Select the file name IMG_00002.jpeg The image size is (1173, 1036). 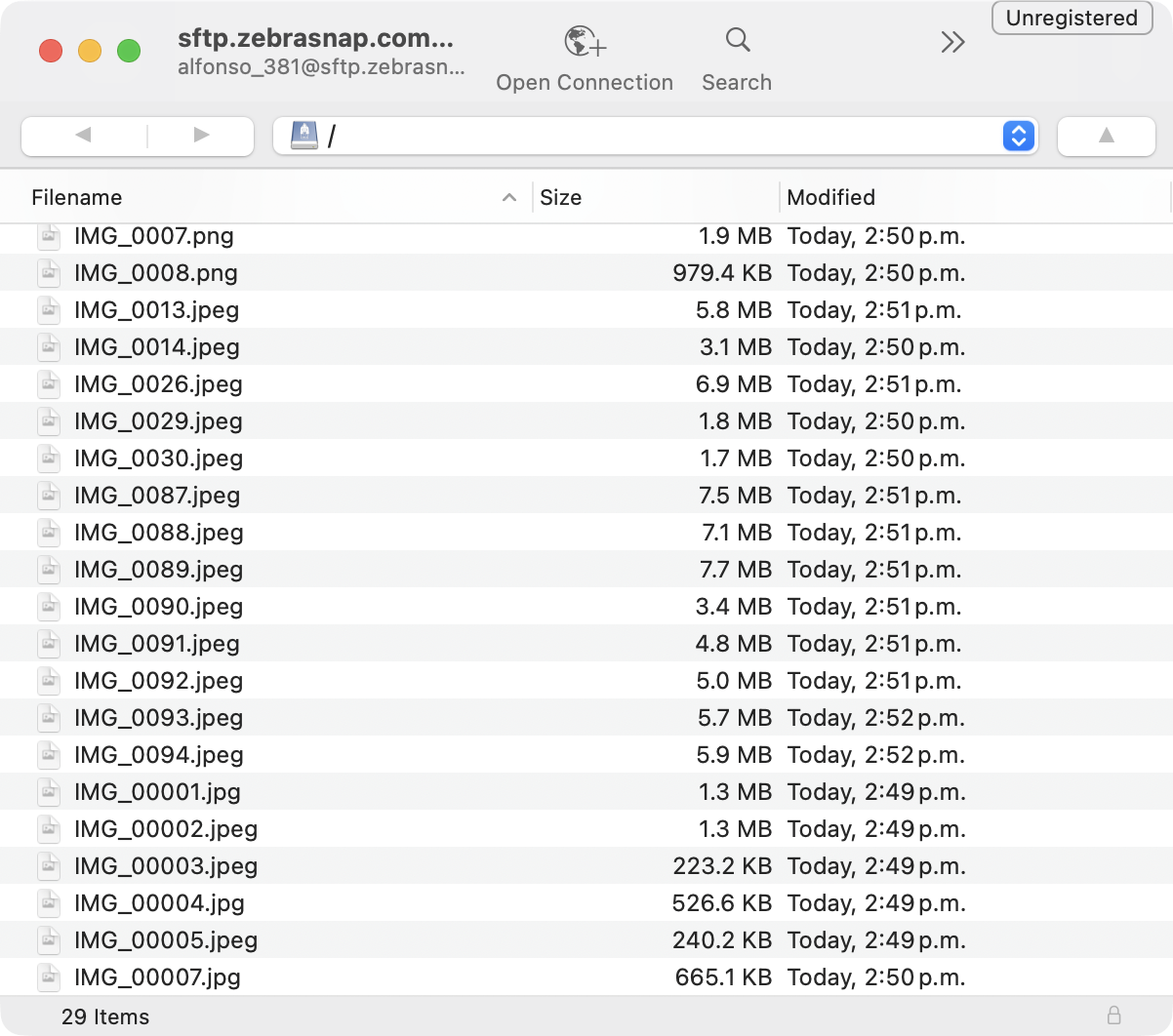[166, 829]
